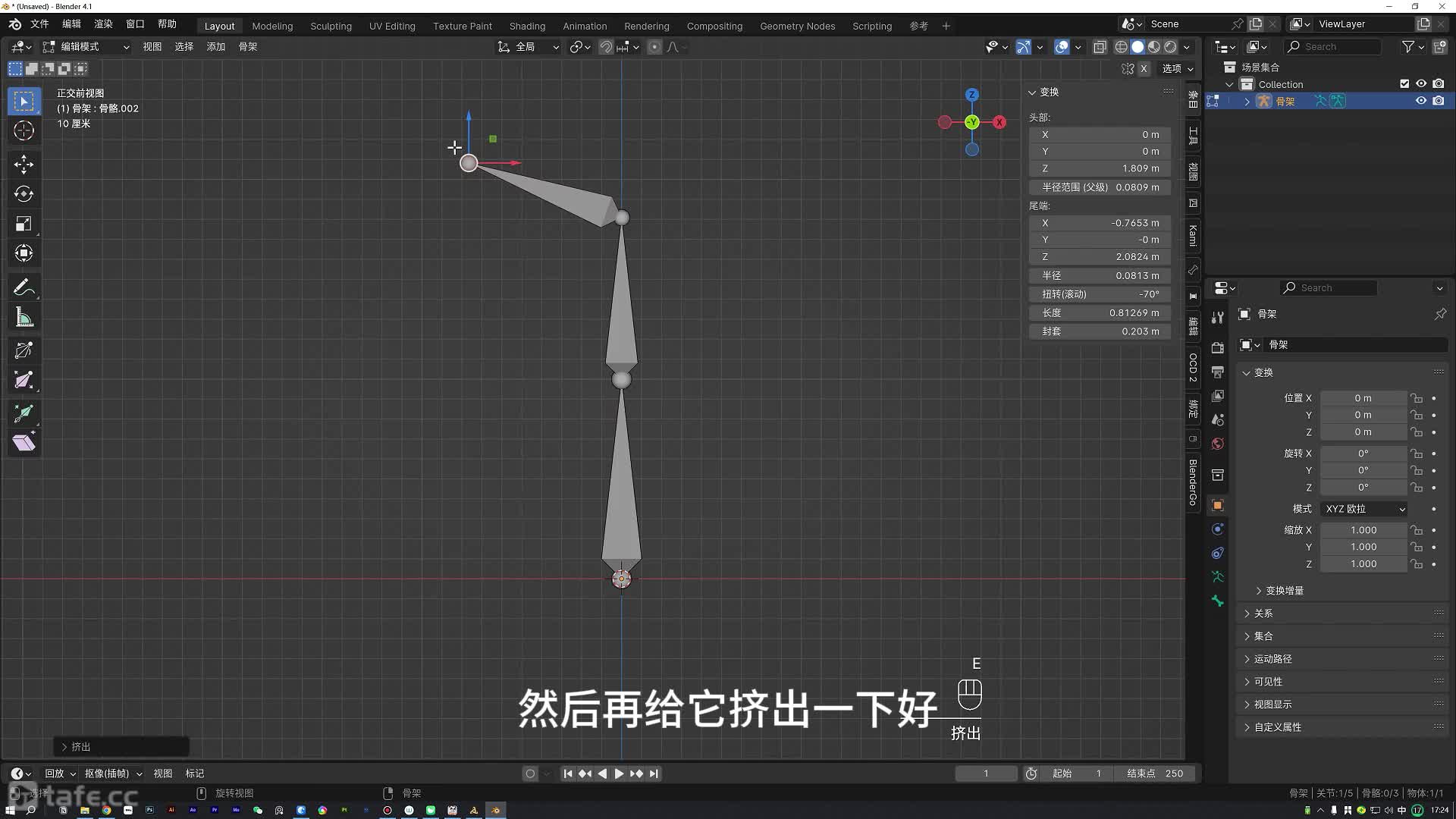Screen dimensions: 1456x819
Task: Open the 选项 options dropdown
Action: click(x=1177, y=68)
